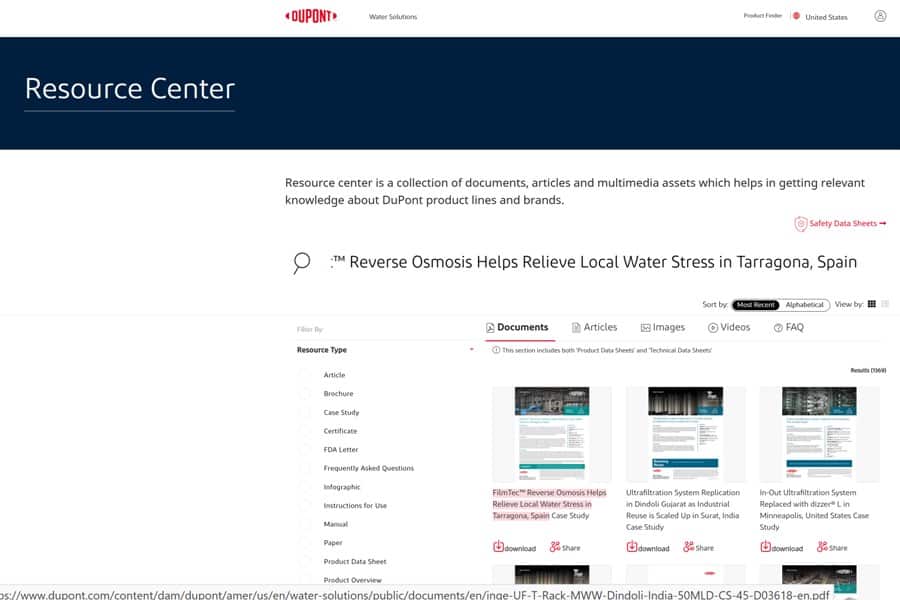The height and width of the screenshot is (600, 900).
Task: Switch to list view layout
Action: [885, 304]
